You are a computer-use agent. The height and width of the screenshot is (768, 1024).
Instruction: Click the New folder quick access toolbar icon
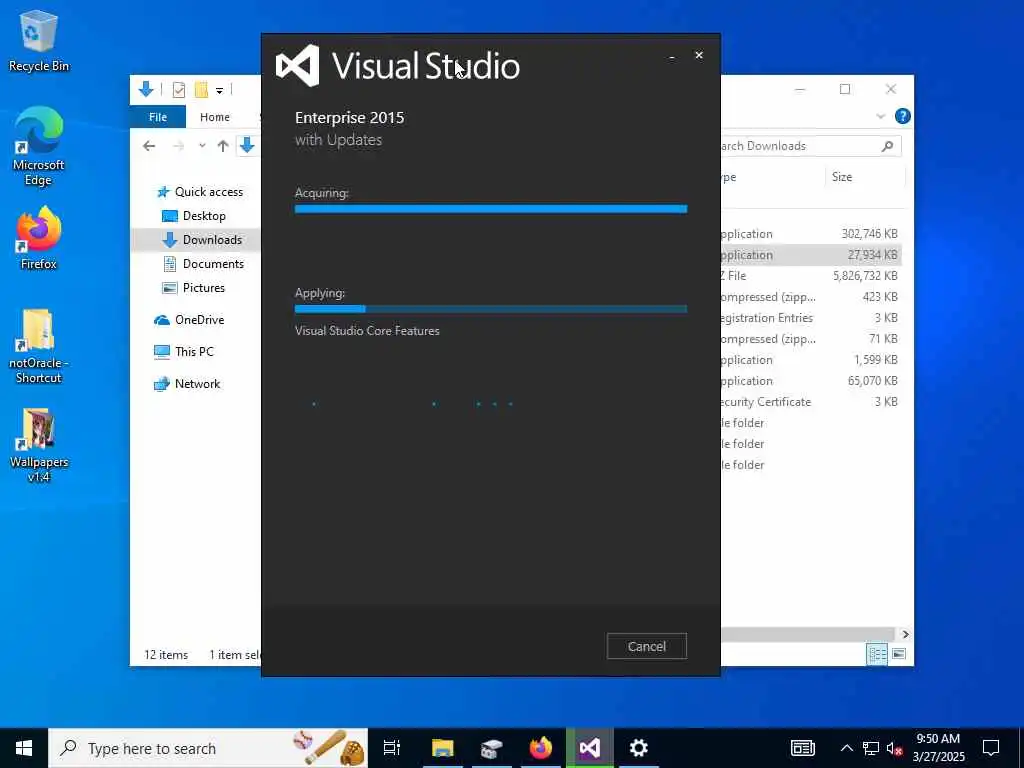pyautogui.click(x=201, y=89)
